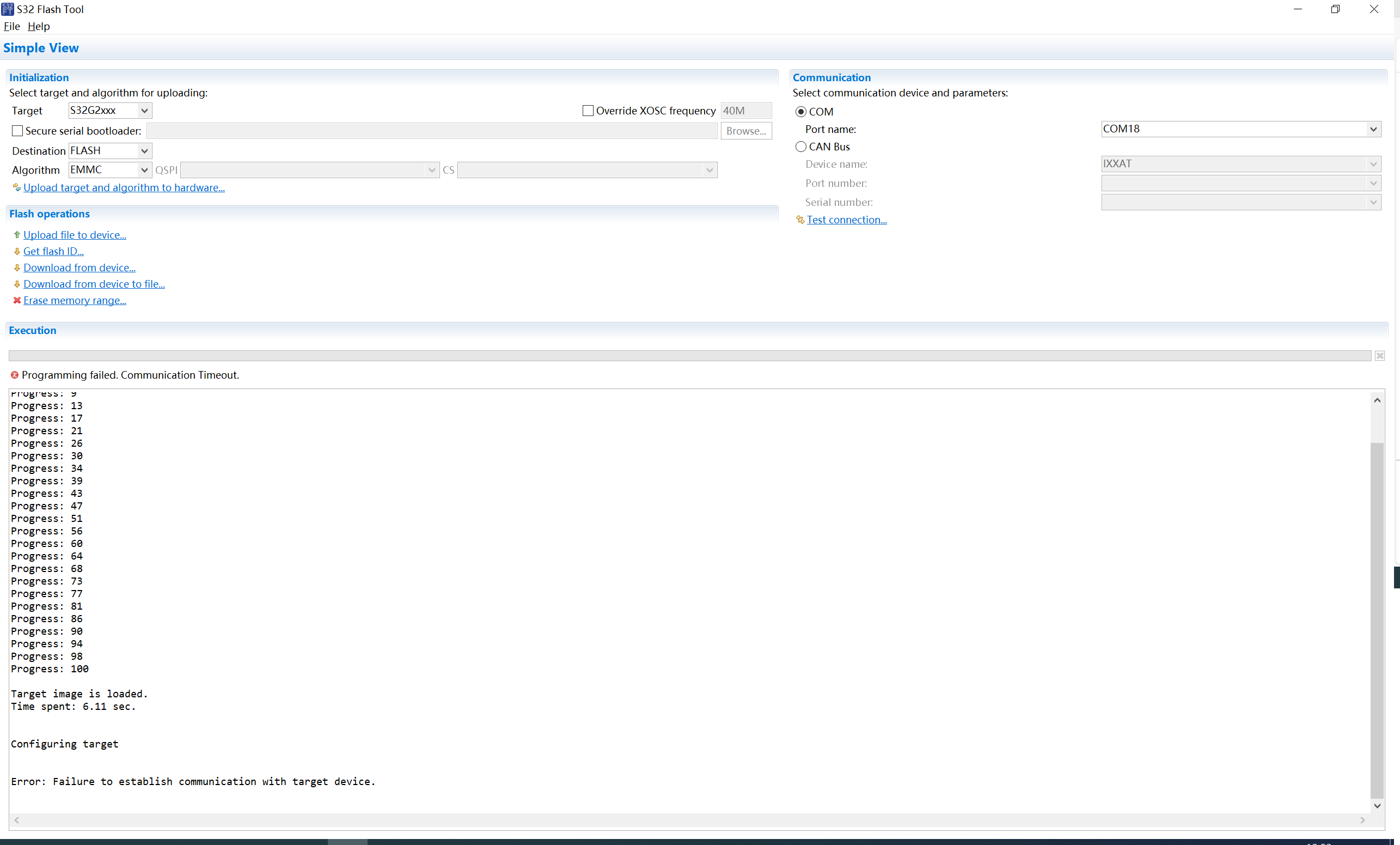
Task: Tick the Secure serial bootloader checkbox
Action: [x=17, y=131]
